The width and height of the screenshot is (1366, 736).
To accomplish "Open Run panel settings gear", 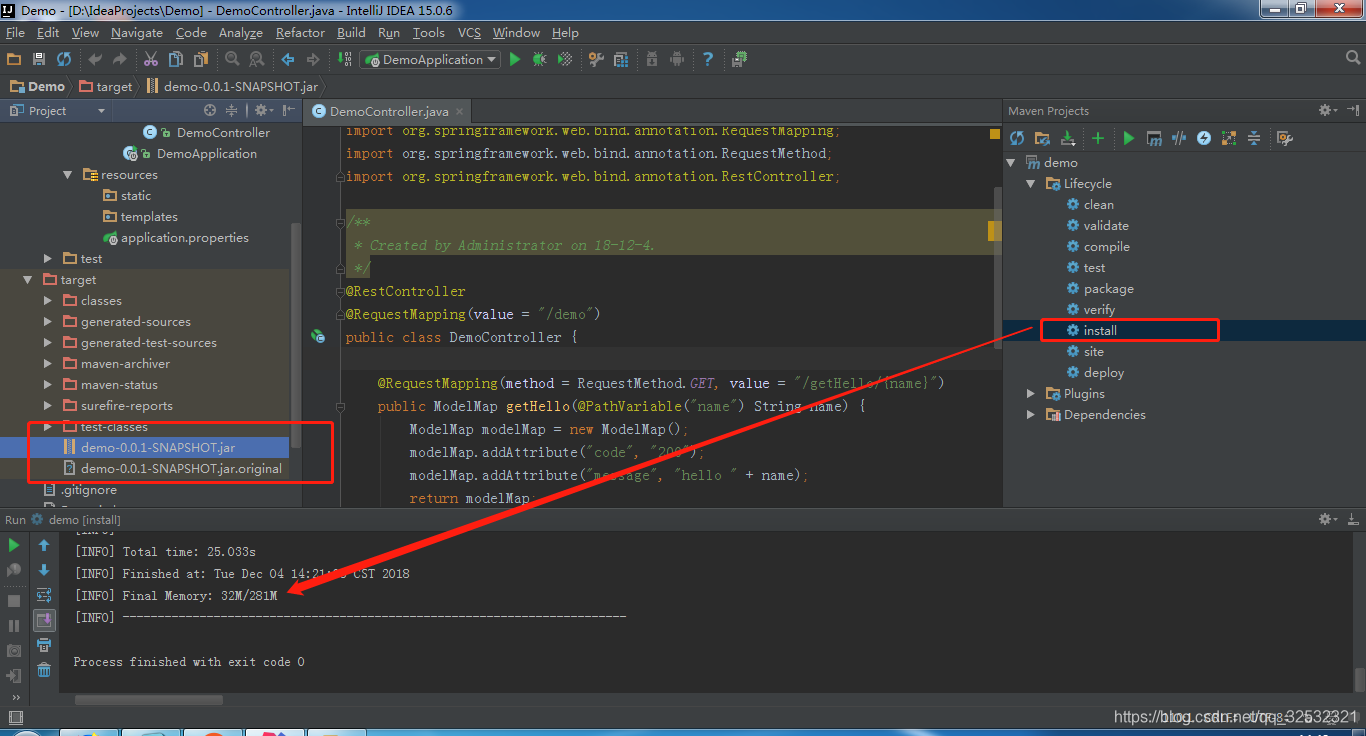I will pyautogui.click(x=1327, y=519).
